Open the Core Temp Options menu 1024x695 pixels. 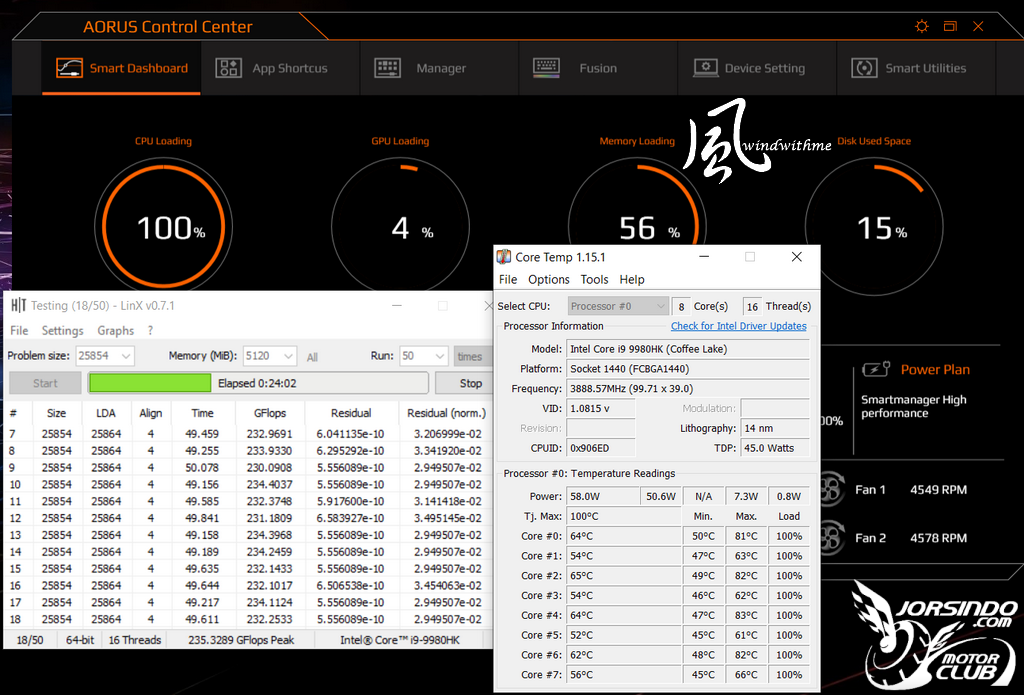(x=549, y=280)
